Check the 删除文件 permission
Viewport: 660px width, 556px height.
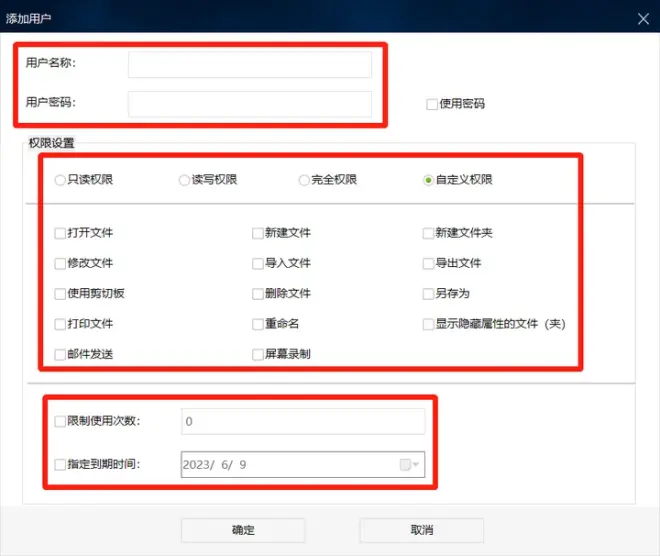coord(258,294)
